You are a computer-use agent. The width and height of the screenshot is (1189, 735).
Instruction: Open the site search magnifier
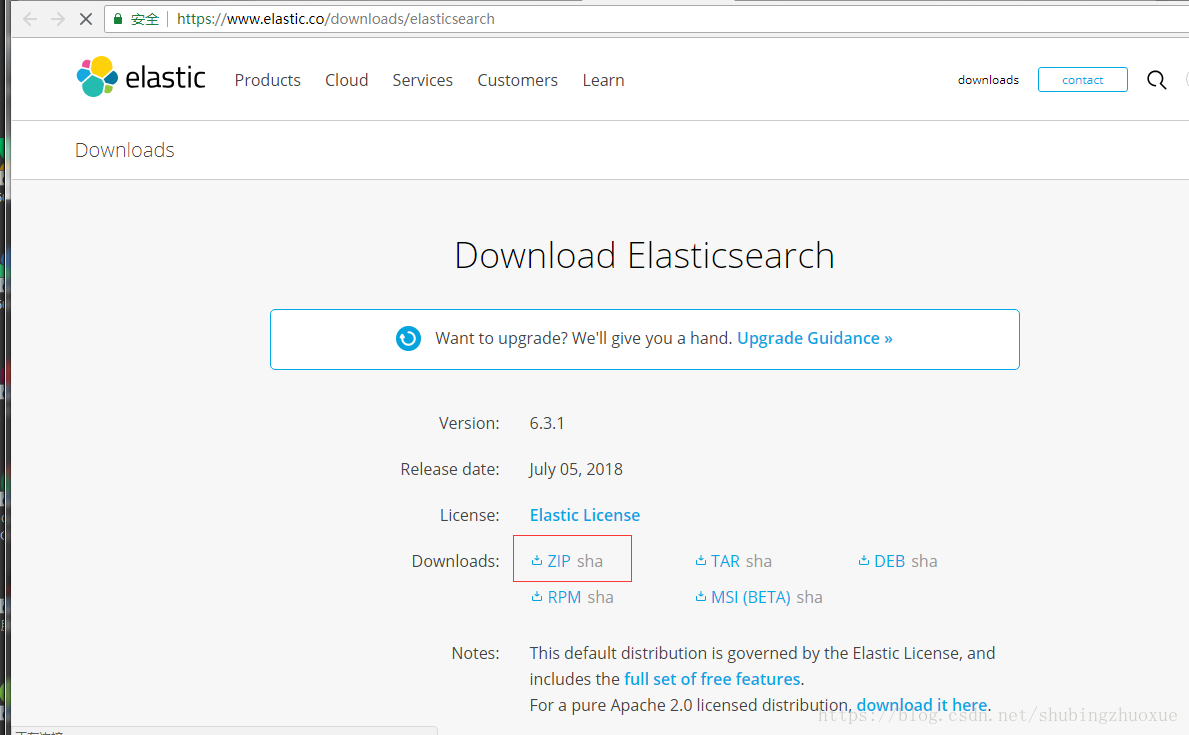(x=1156, y=80)
